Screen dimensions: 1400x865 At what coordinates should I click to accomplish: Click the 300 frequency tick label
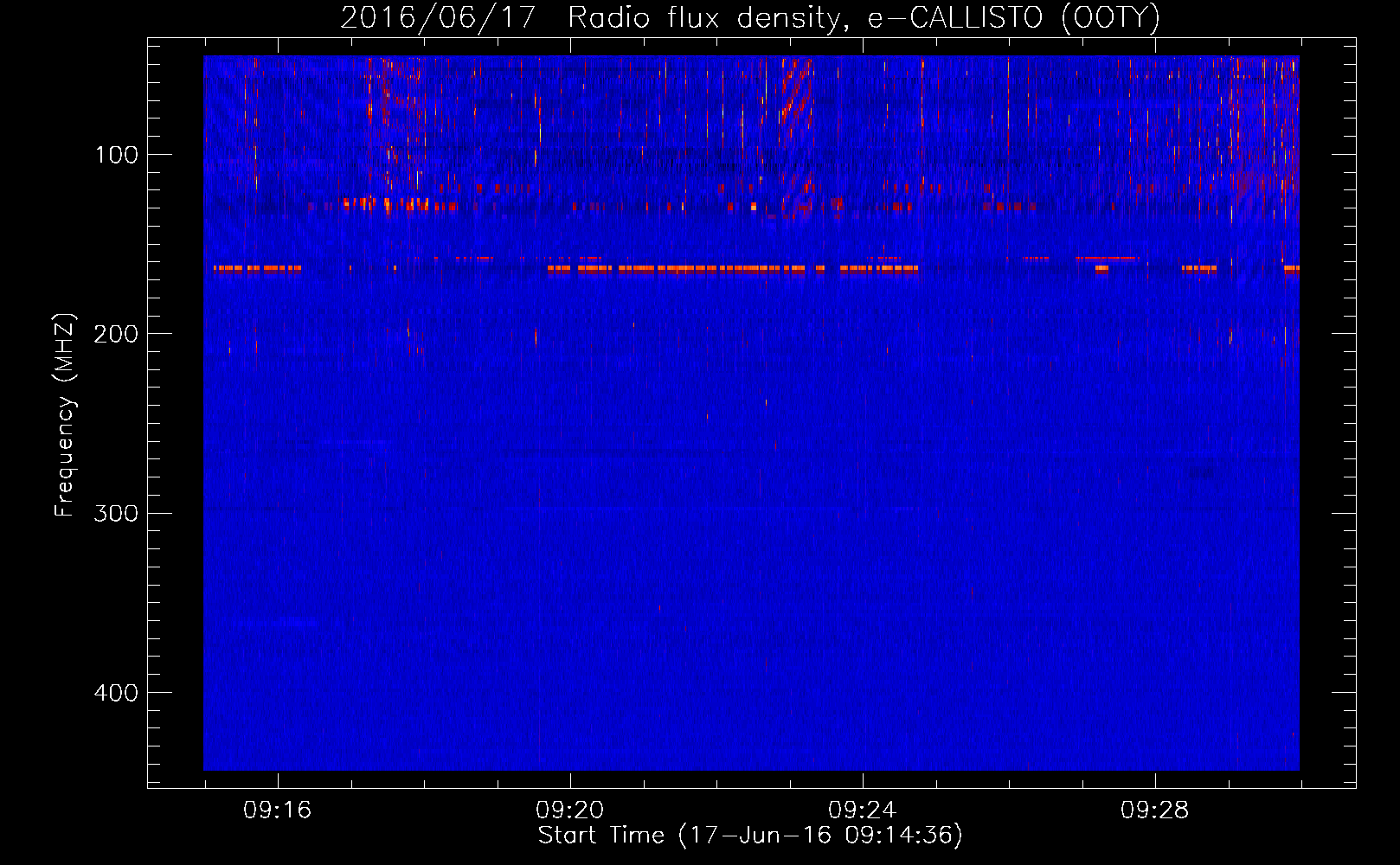tap(116, 513)
